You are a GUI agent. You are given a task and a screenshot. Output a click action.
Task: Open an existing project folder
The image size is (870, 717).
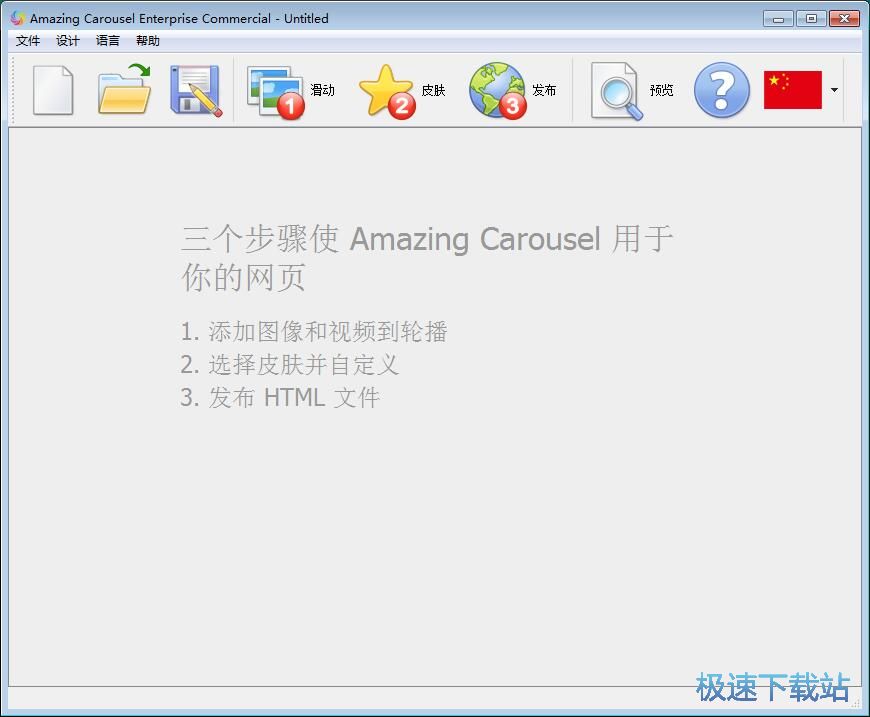pos(125,89)
